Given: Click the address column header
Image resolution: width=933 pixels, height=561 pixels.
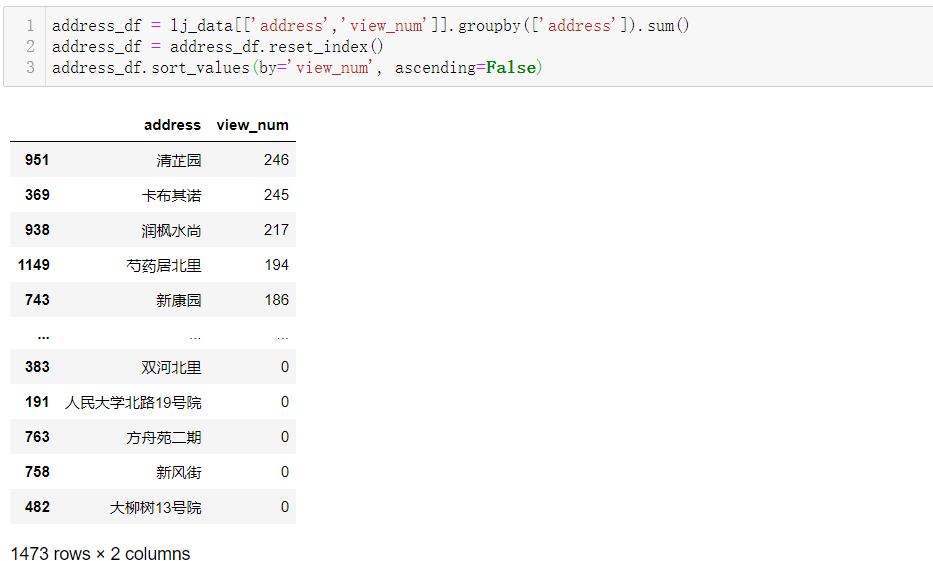Looking at the screenshot, I should [x=173, y=125].
